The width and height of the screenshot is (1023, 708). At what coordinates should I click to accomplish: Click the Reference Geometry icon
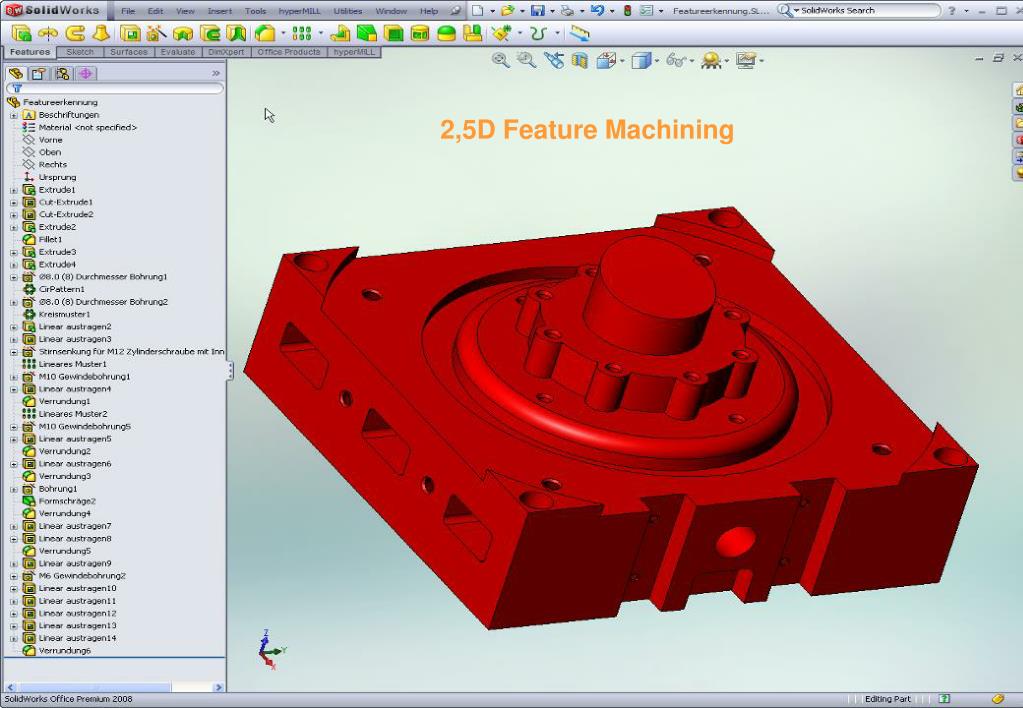[x=500, y=33]
